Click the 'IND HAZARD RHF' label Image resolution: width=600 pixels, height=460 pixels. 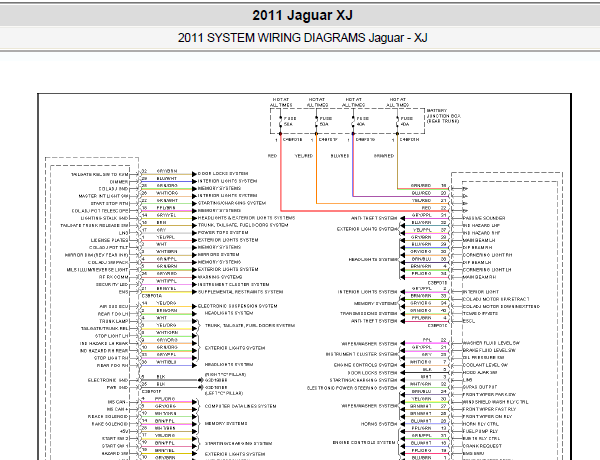(x=482, y=233)
